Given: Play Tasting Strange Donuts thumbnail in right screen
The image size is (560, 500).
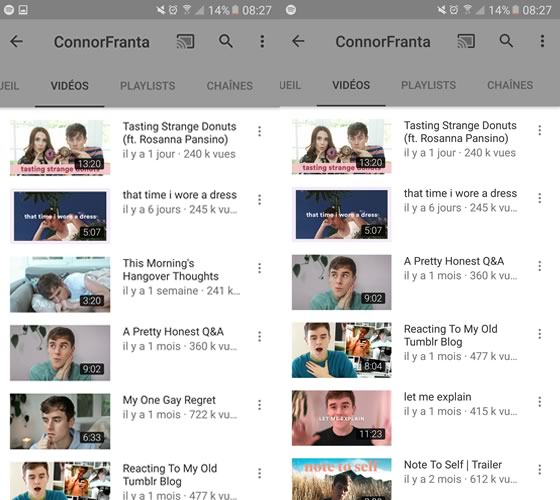Looking at the screenshot, I should pyautogui.click(x=341, y=146).
